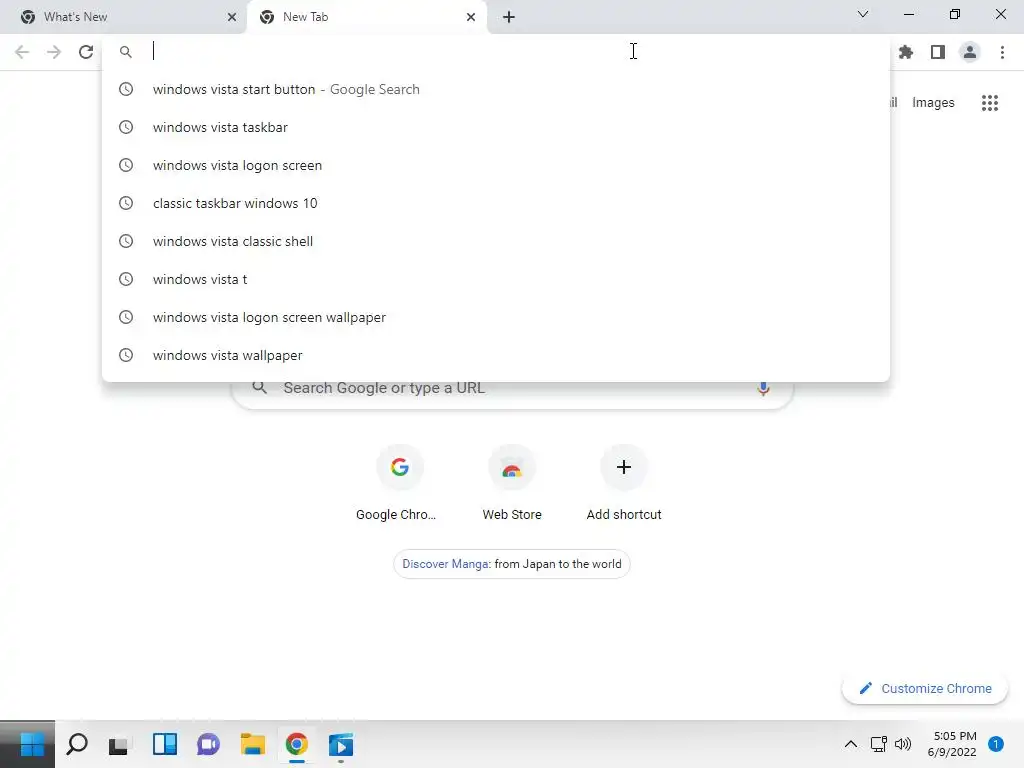Expand the tab search chevron
1024x768 pixels.
click(863, 14)
